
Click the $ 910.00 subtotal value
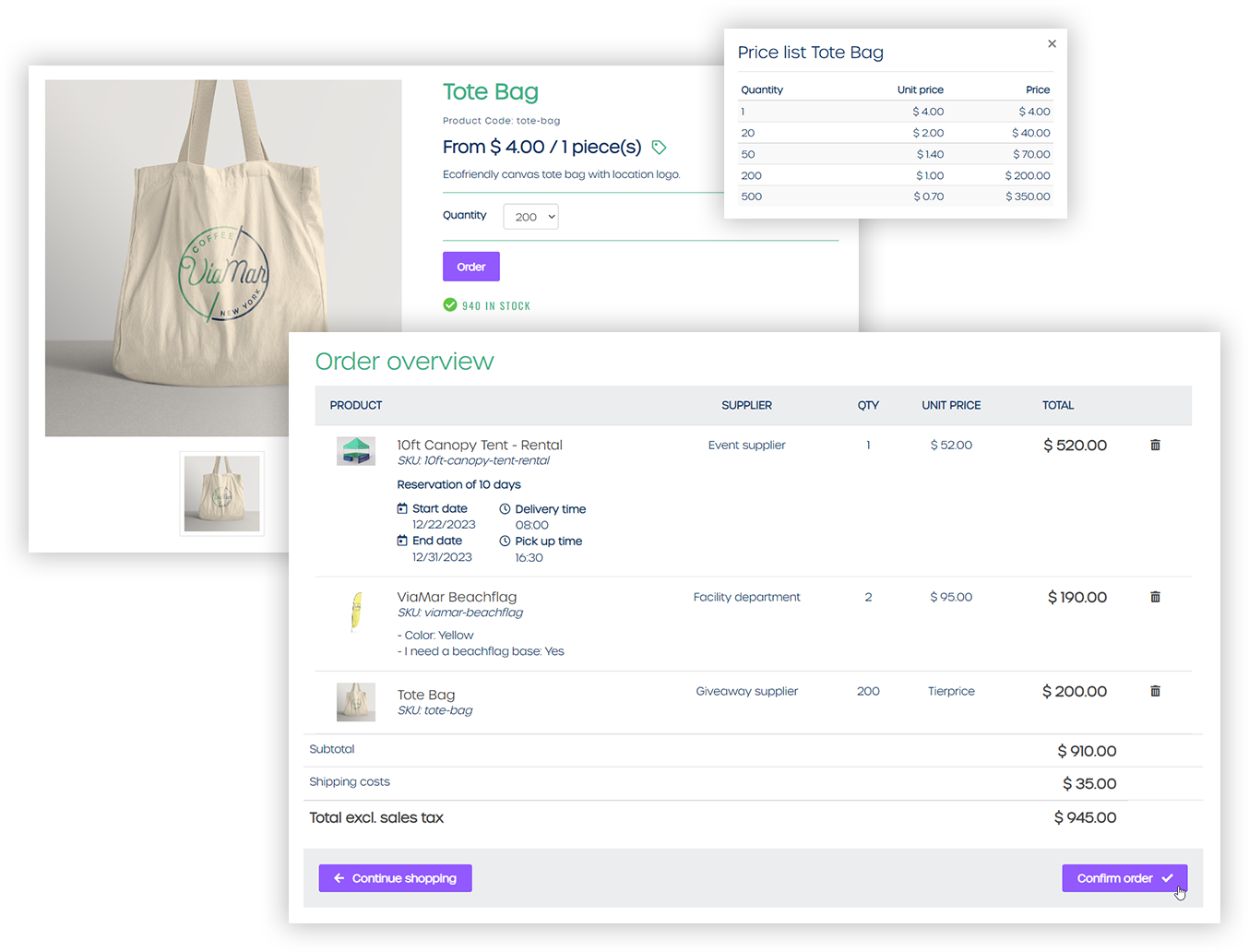click(x=1087, y=751)
